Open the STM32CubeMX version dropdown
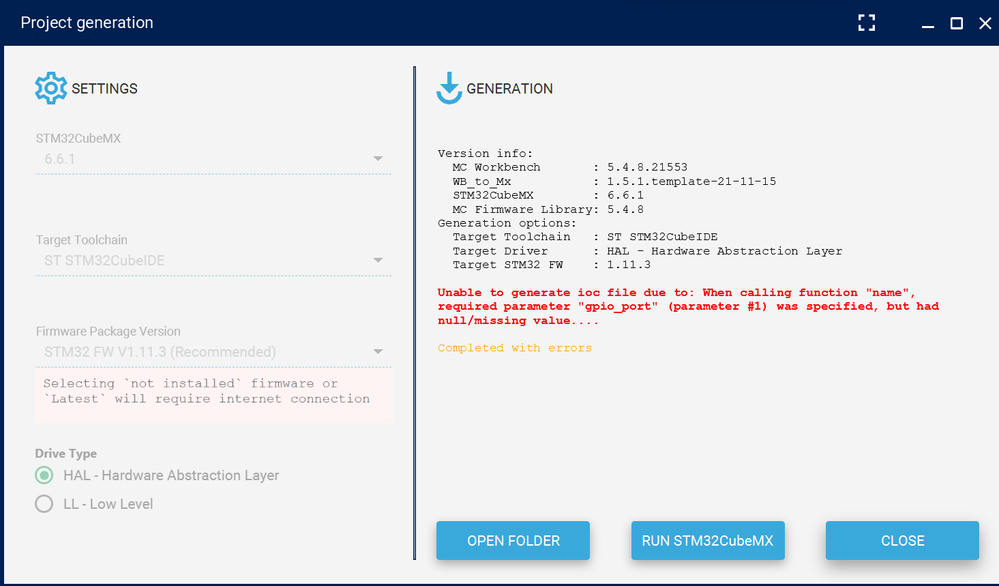999x586 pixels. point(213,159)
